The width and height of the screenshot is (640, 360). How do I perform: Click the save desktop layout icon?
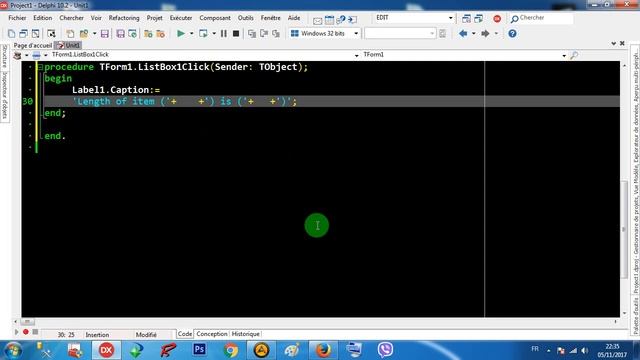point(466,18)
